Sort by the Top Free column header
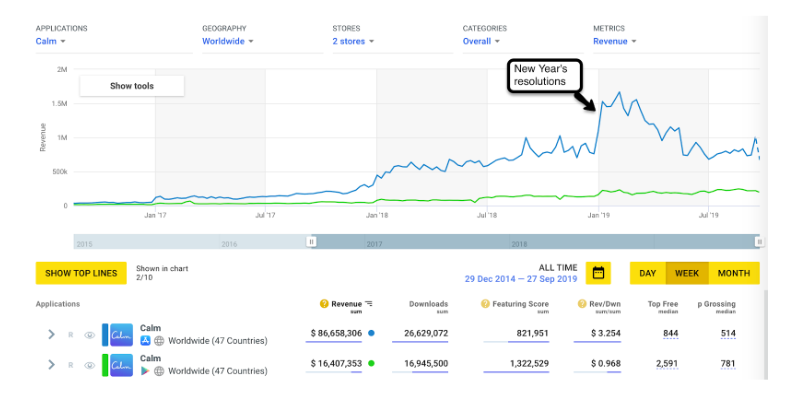 (x=663, y=304)
